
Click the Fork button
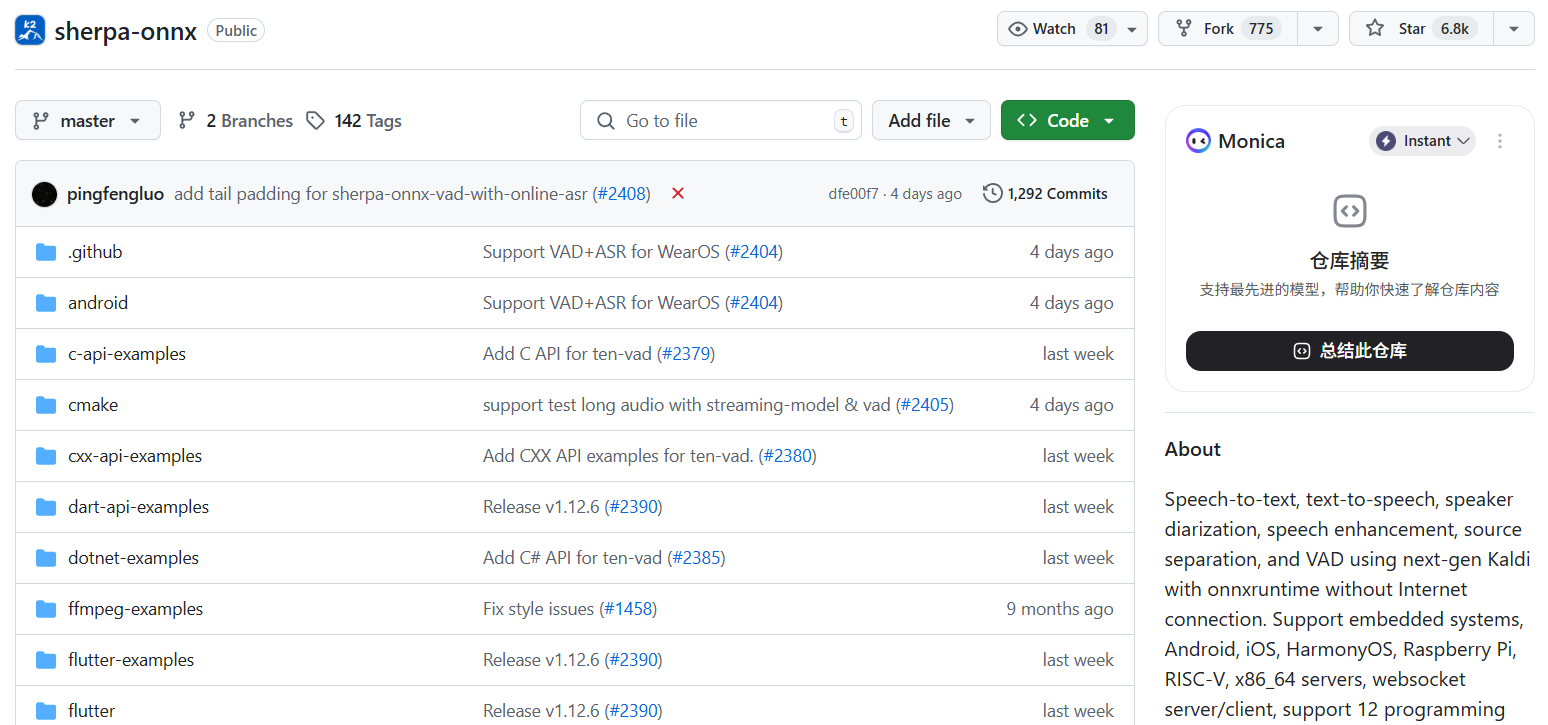(x=1228, y=29)
